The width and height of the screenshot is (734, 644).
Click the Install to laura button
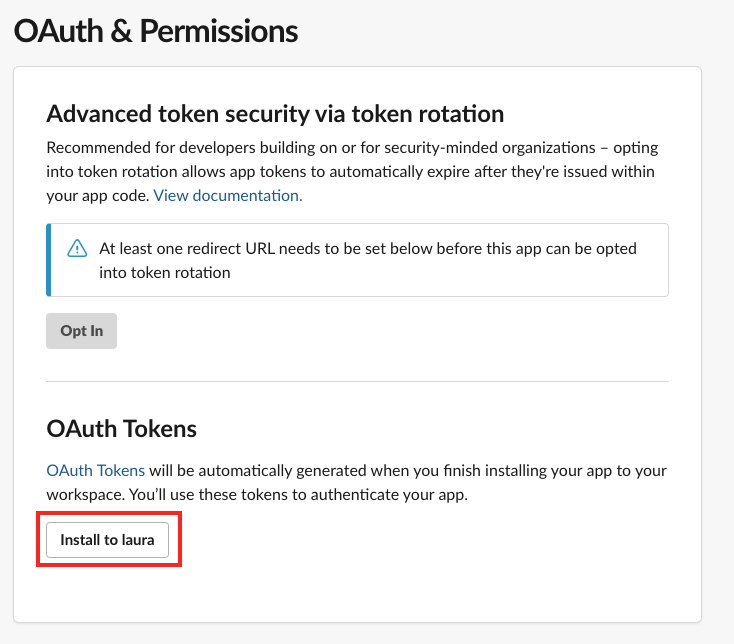point(108,540)
